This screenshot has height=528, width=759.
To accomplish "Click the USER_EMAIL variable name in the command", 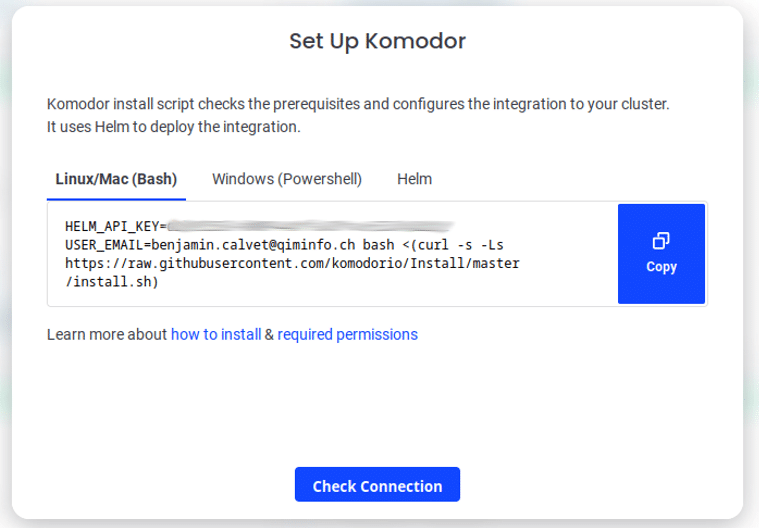I will pyautogui.click(x=104, y=245).
